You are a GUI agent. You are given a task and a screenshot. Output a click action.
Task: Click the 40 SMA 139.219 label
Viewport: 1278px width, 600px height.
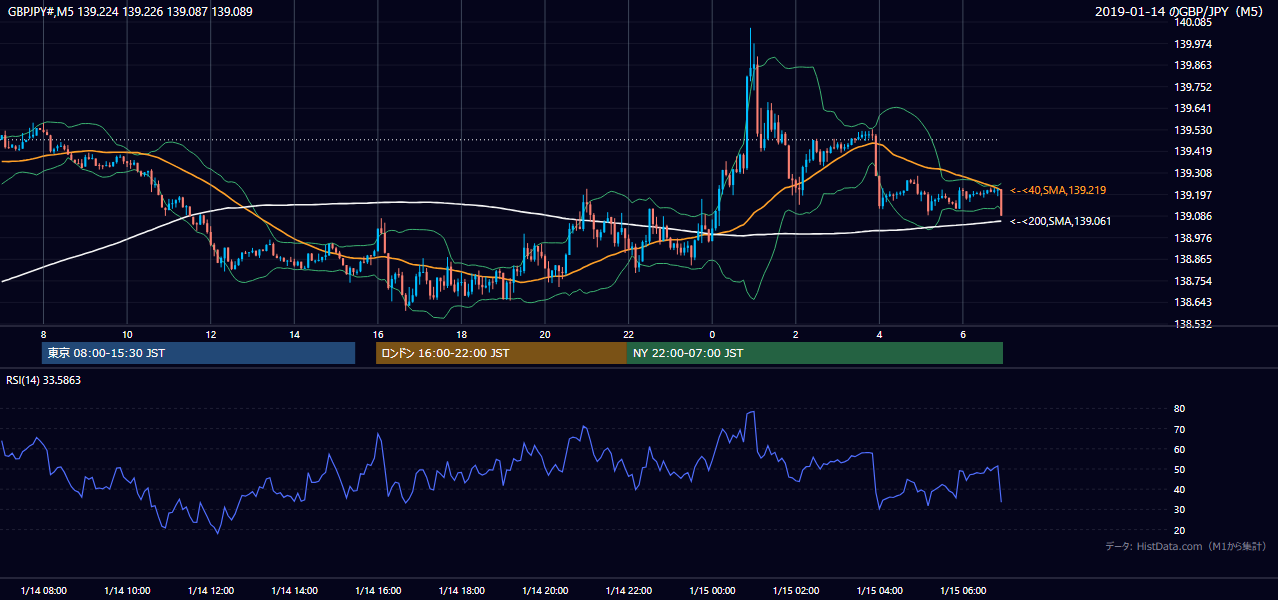click(x=1058, y=190)
